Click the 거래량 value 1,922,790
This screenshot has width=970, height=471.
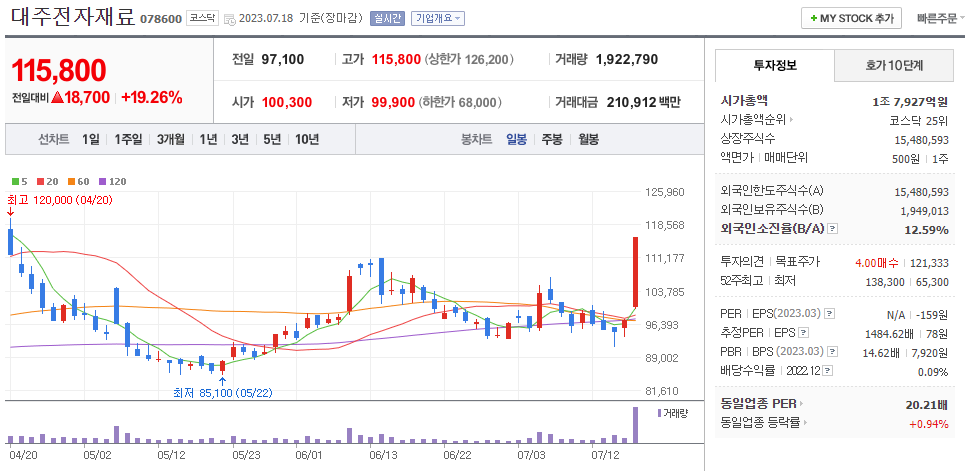click(627, 59)
